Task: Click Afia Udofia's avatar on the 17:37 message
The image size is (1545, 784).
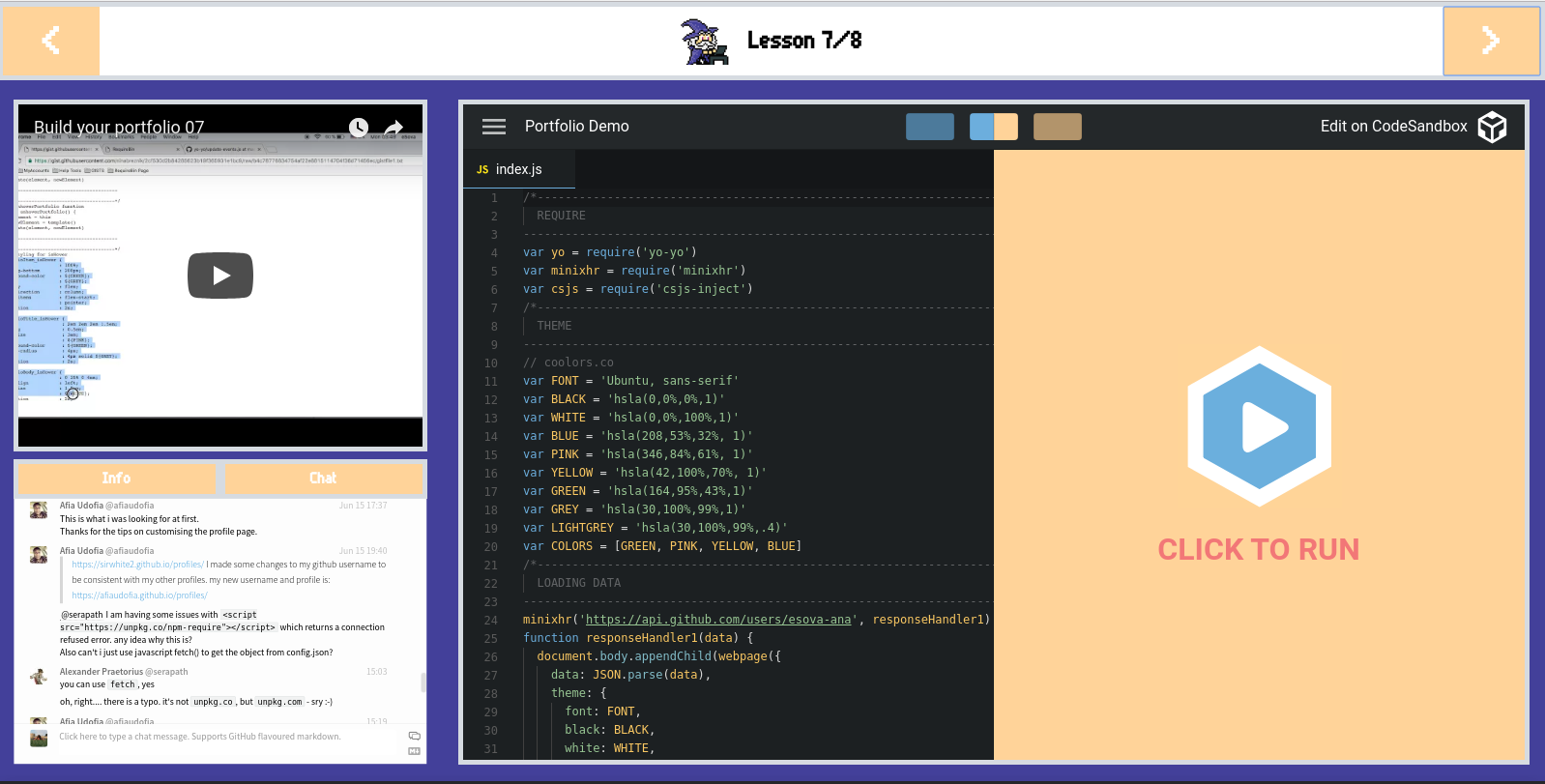Action: pyautogui.click(x=39, y=510)
